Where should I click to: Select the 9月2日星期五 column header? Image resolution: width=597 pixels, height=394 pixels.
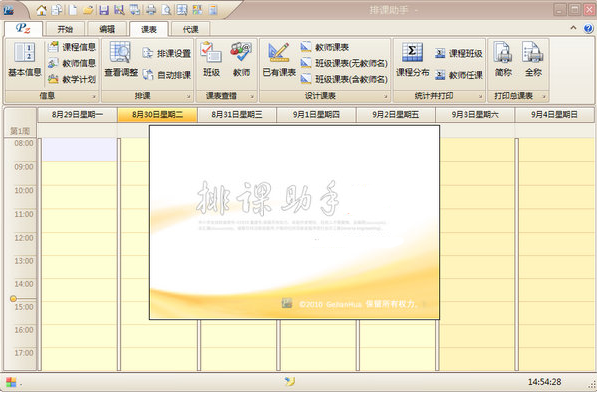[x=396, y=115]
